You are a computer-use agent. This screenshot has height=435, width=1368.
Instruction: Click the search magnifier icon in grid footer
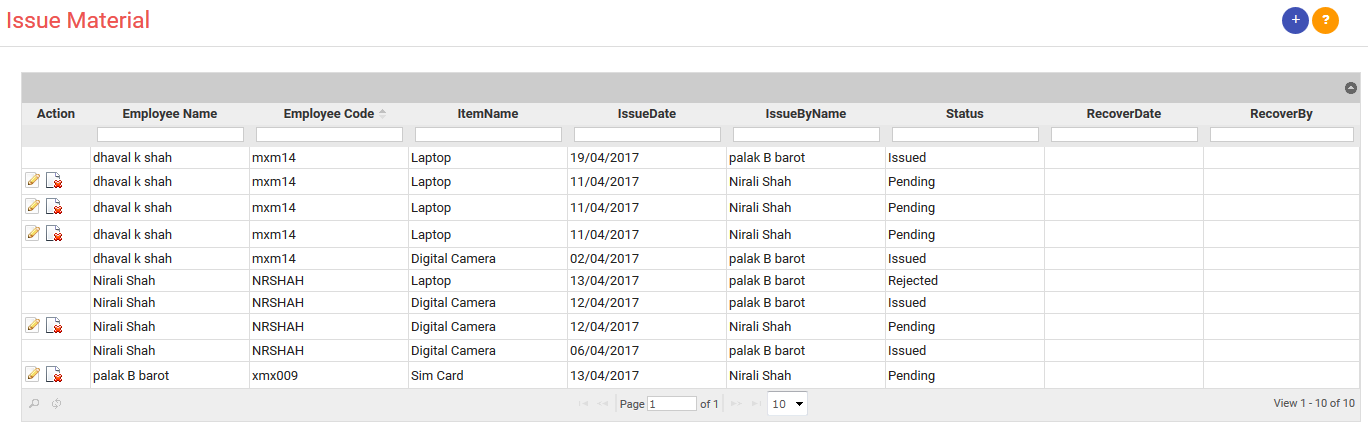pyautogui.click(x=34, y=404)
